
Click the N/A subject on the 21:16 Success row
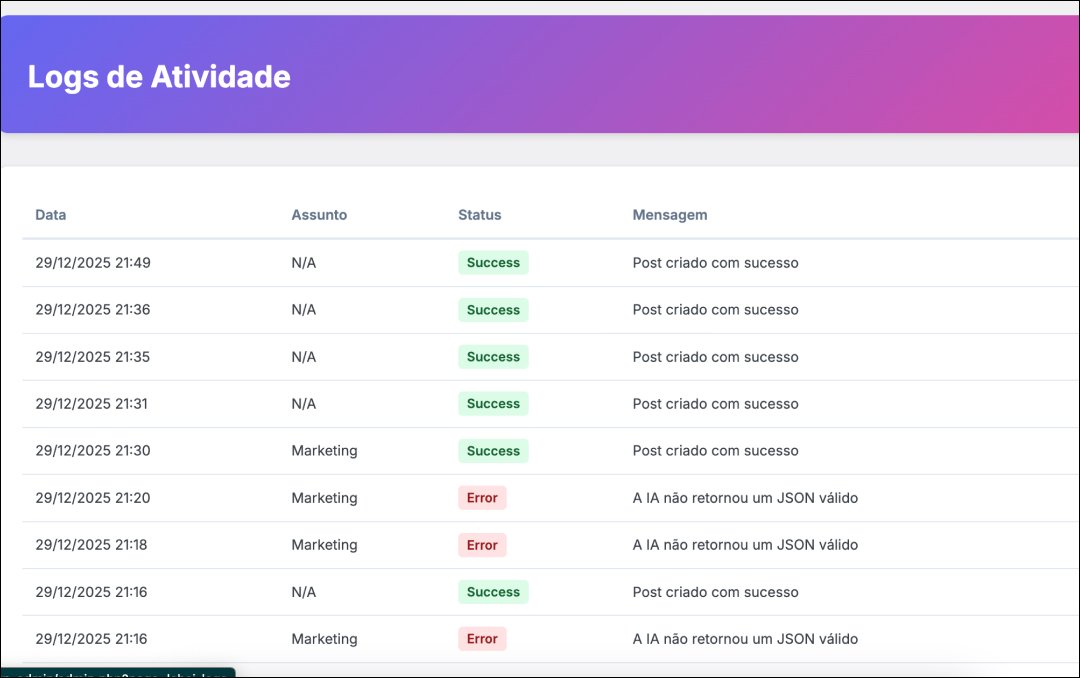point(302,591)
